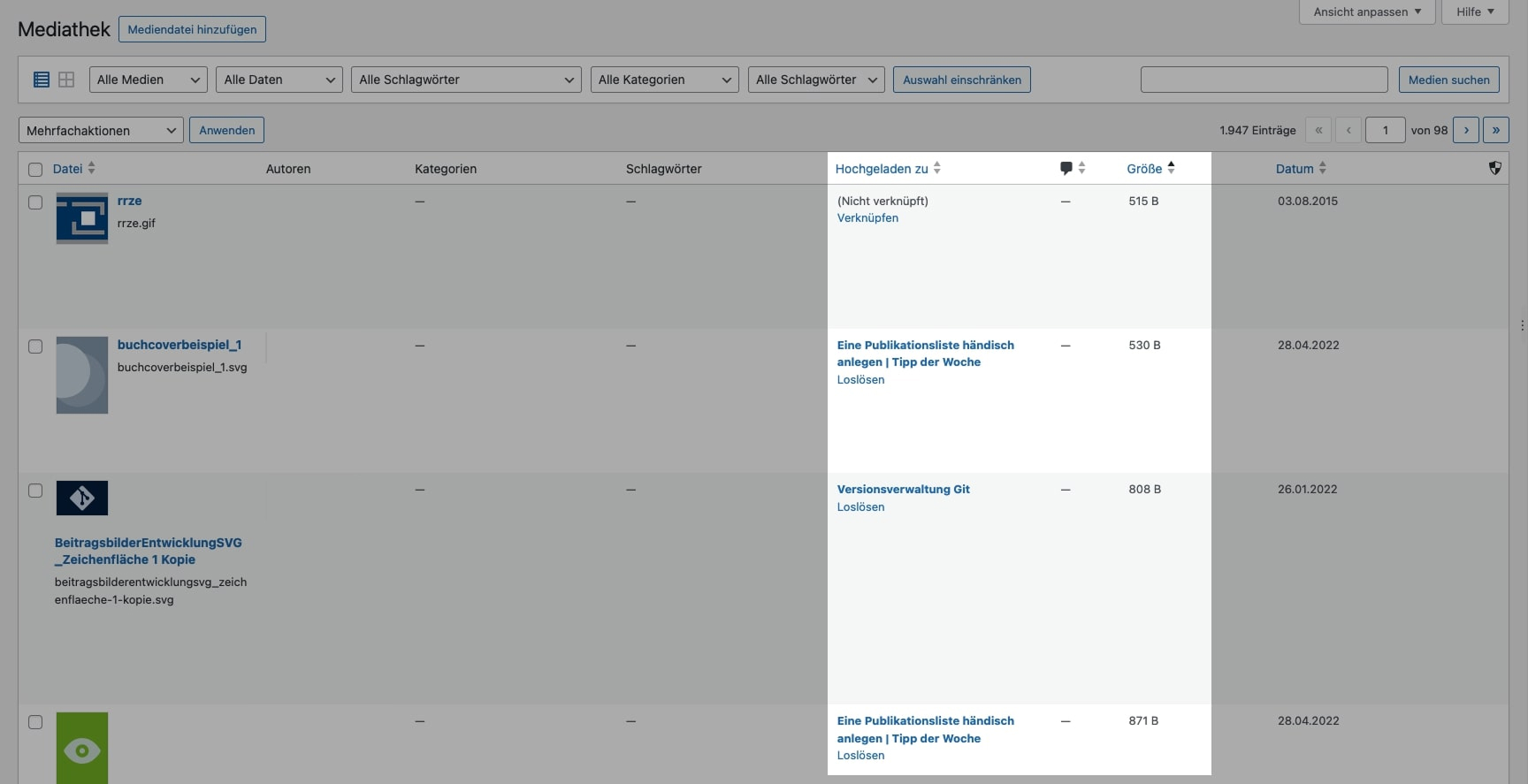Go to next page arrow

(1465, 130)
